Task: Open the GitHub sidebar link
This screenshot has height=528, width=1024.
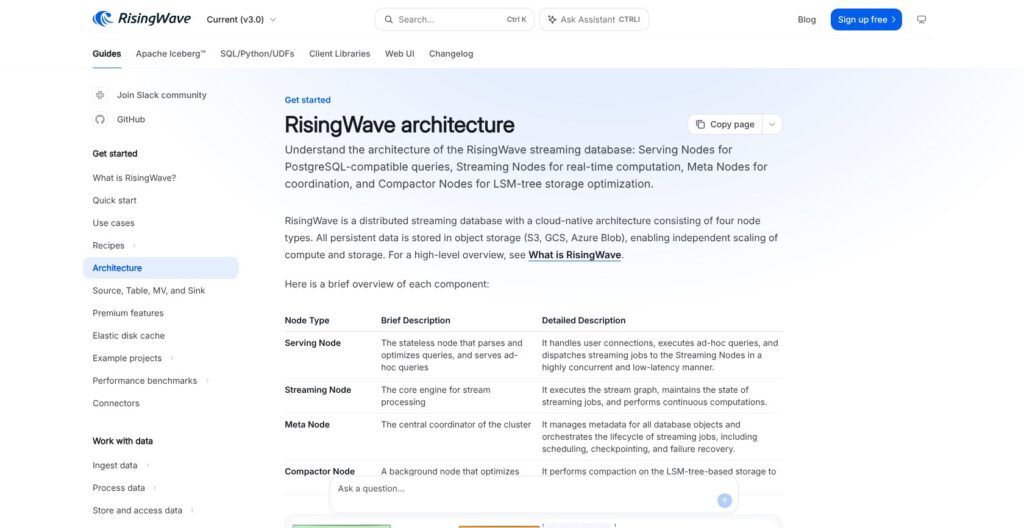Action: (131, 120)
